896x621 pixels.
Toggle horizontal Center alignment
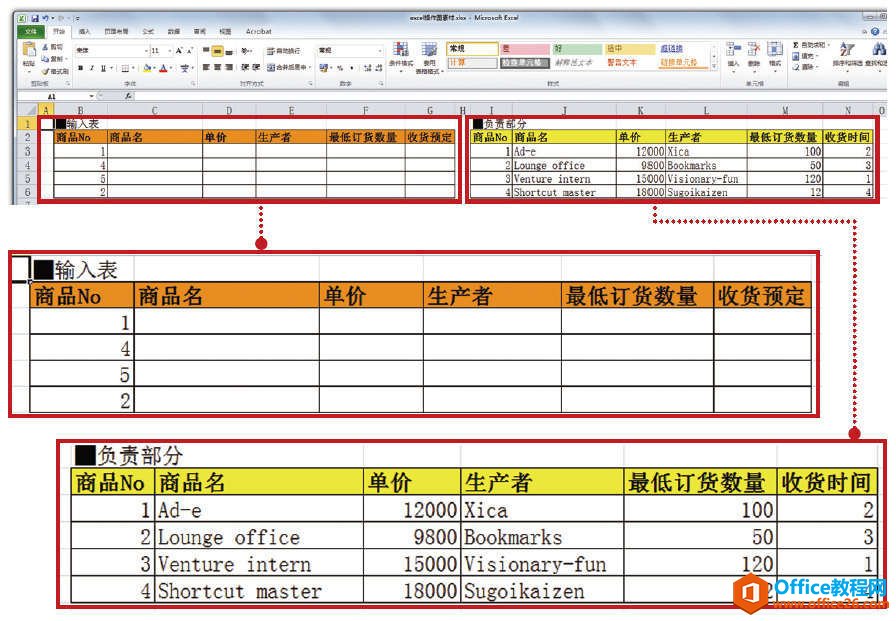[x=217, y=67]
